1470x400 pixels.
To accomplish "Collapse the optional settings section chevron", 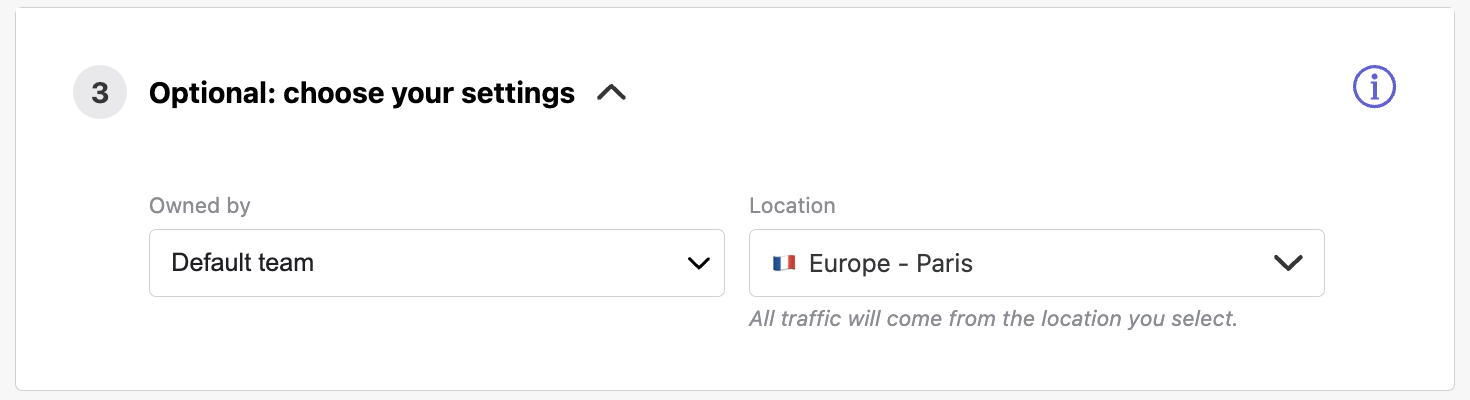I will pyautogui.click(x=611, y=93).
